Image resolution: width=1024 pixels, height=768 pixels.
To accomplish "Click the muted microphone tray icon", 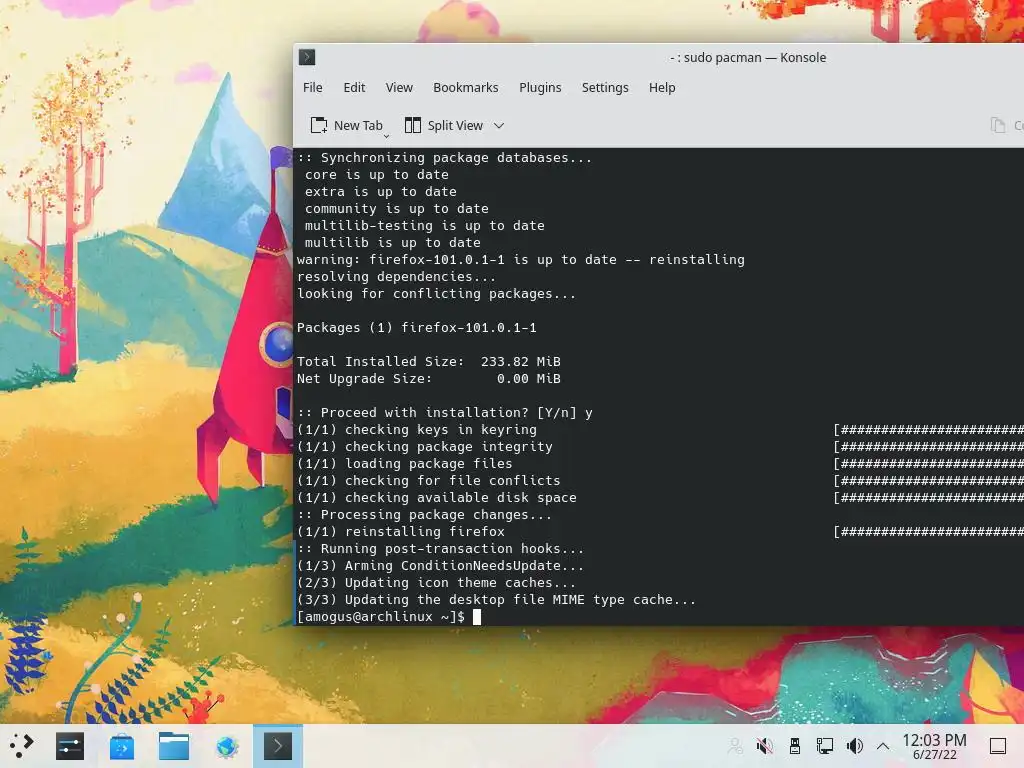I will 764,746.
